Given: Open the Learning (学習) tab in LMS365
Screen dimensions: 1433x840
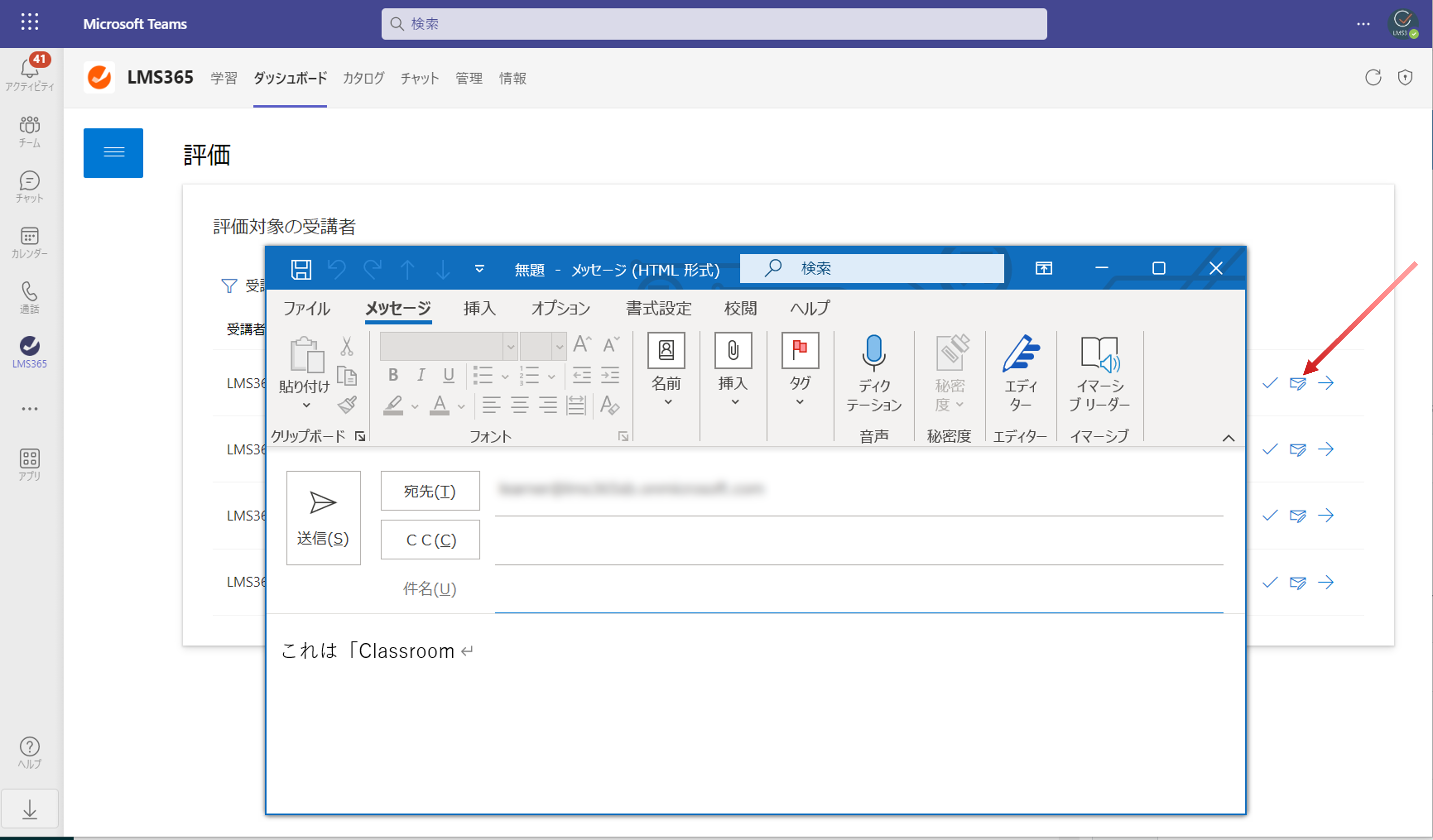Looking at the screenshot, I should (224, 78).
